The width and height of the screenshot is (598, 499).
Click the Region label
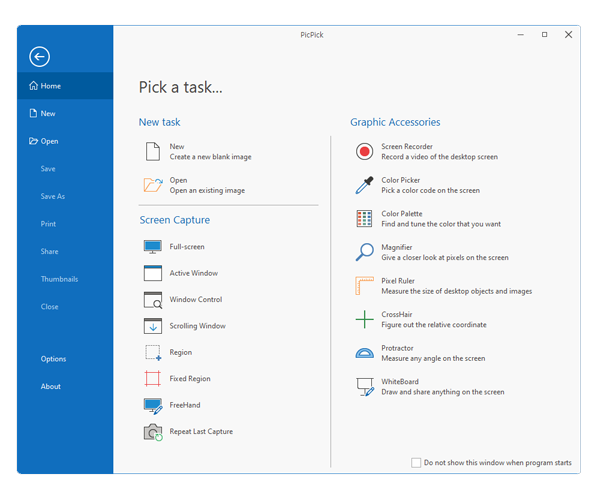point(181,352)
